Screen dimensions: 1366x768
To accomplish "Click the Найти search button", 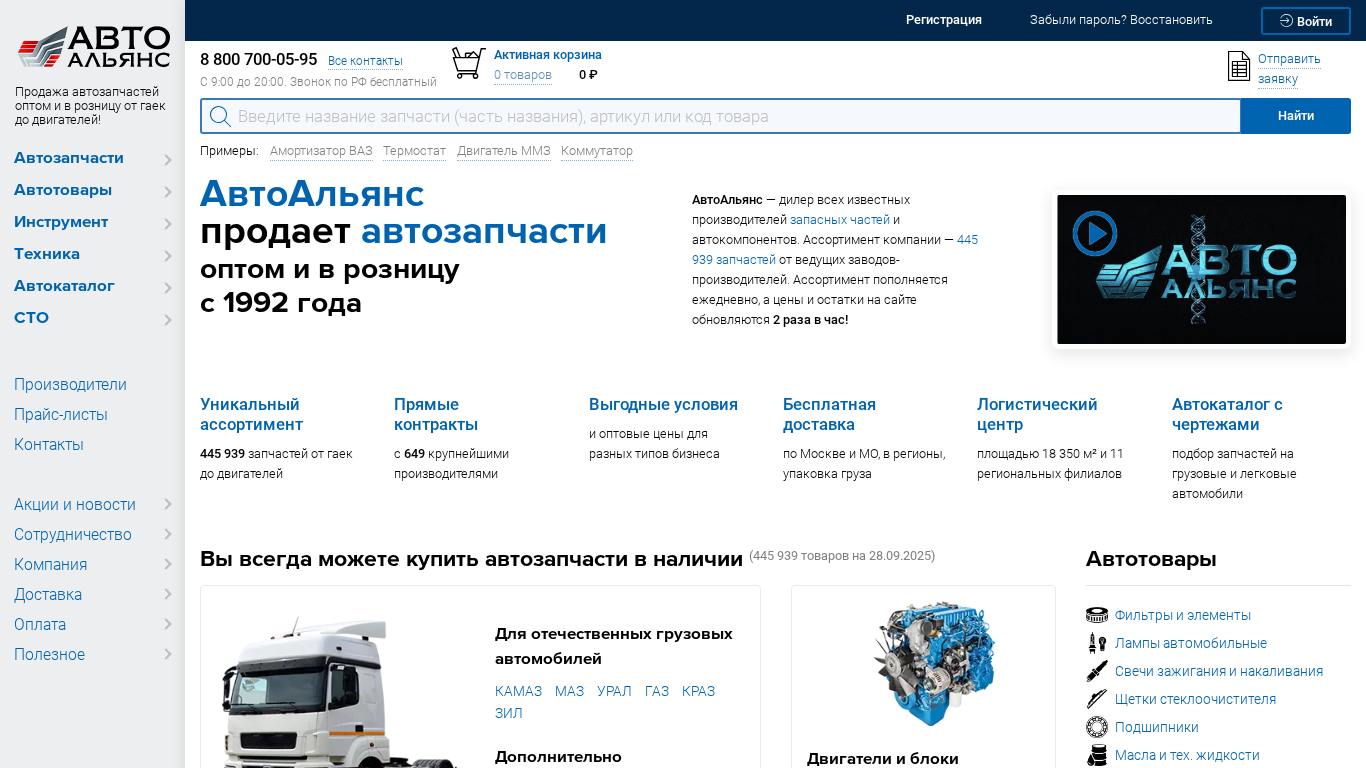I will pos(1296,116).
